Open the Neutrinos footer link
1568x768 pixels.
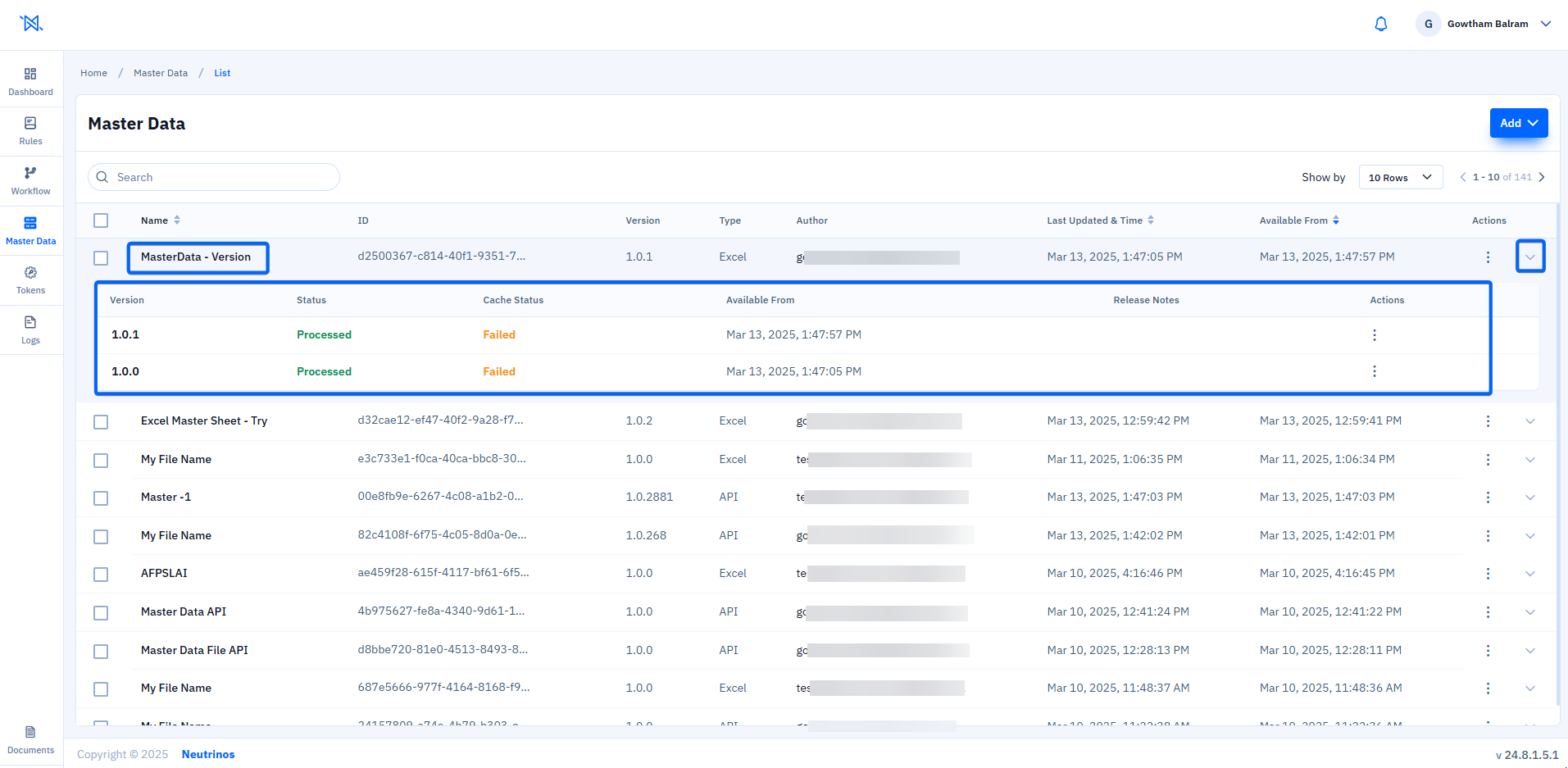tap(208, 754)
